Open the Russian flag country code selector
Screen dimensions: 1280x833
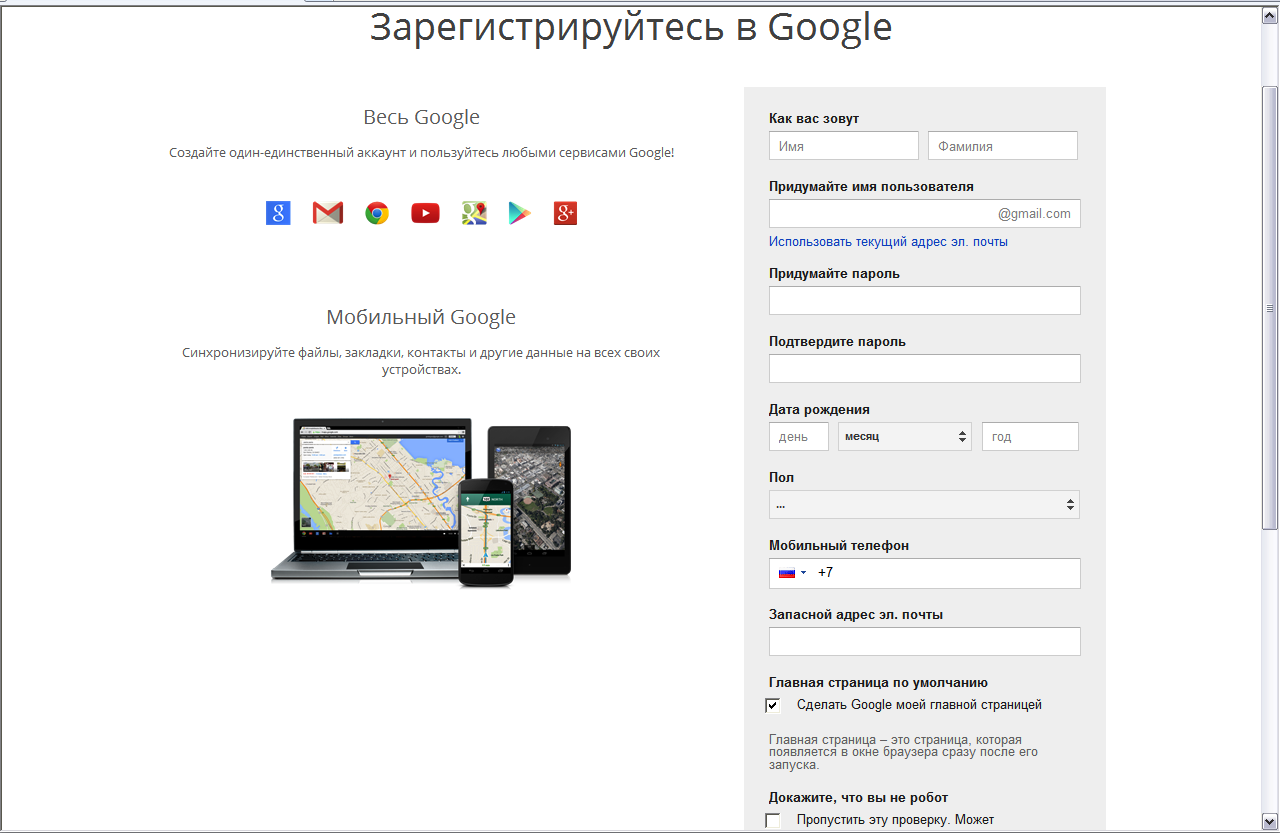792,573
